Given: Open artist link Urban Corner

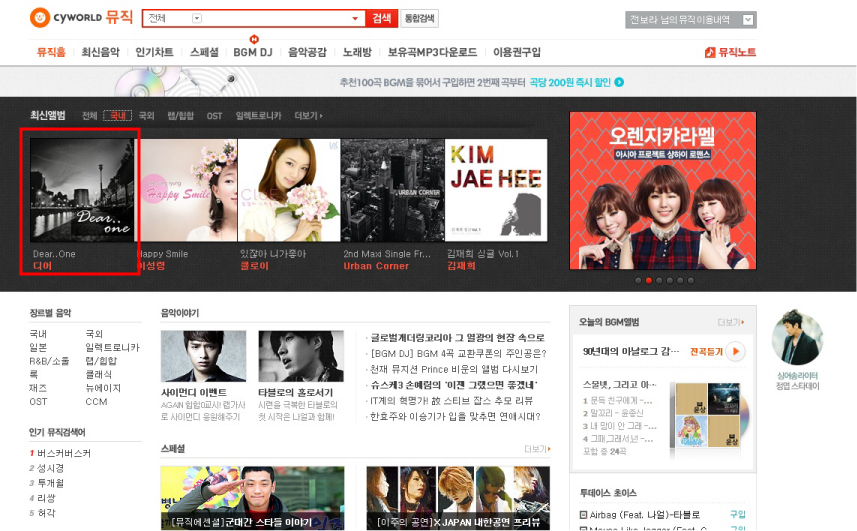Looking at the screenshot, I should click(376, 266).
